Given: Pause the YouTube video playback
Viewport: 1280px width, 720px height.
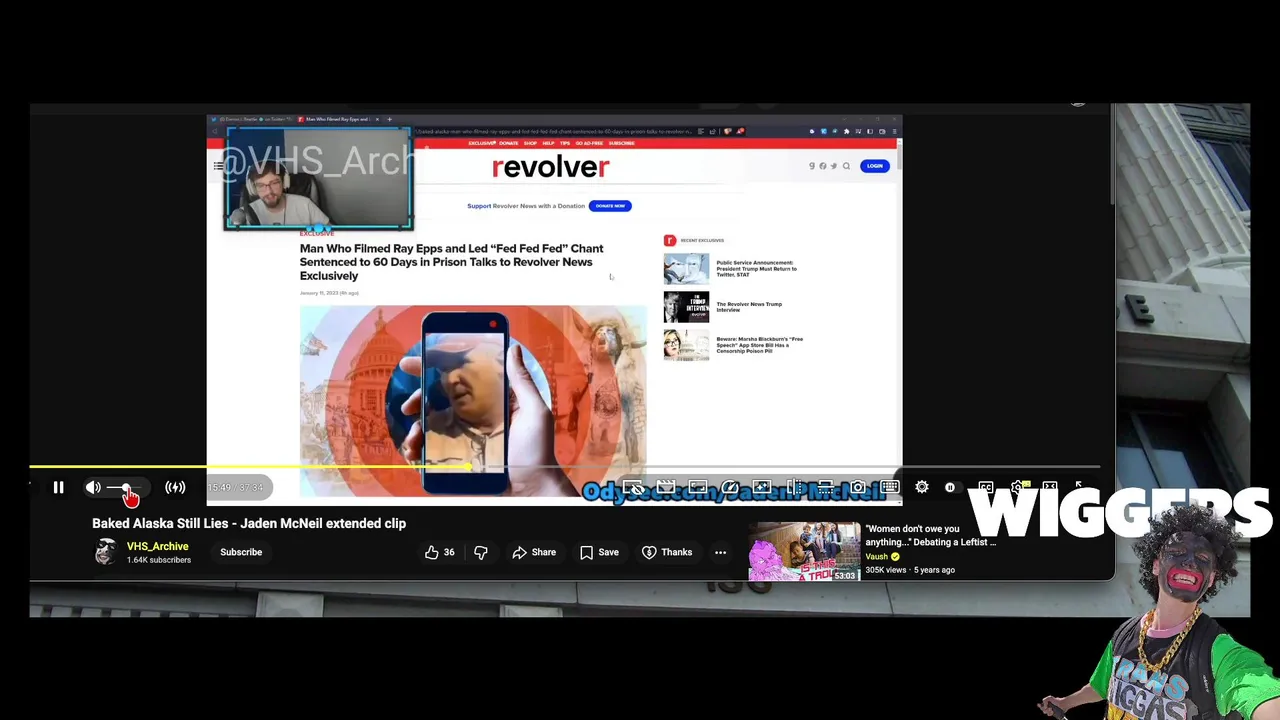Looking at the screenshot, I should [58, 487].
